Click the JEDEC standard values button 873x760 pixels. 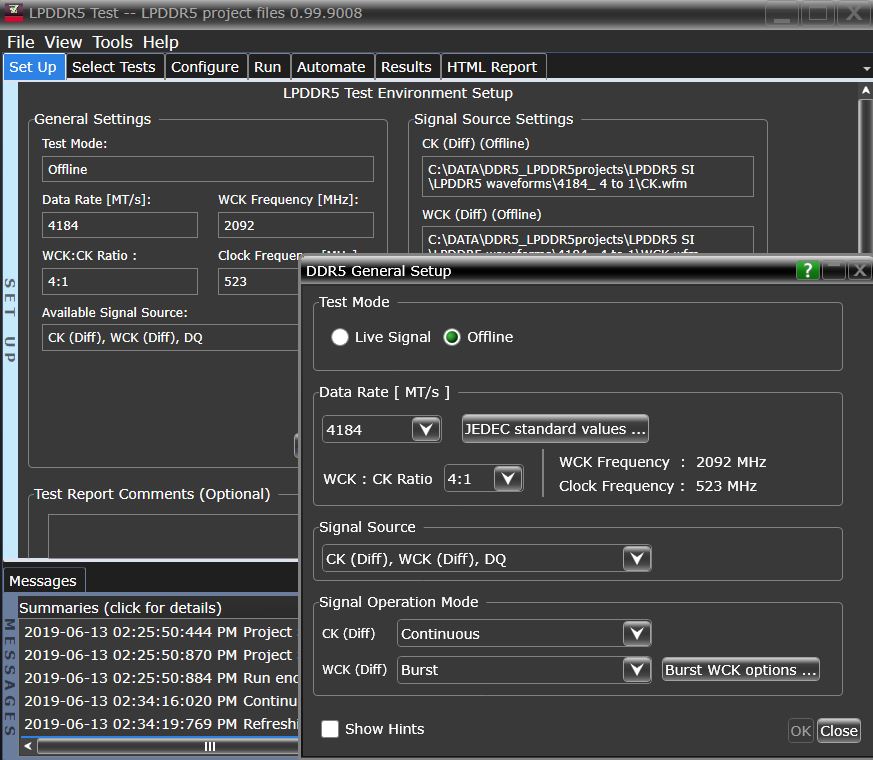coord(555,429)
